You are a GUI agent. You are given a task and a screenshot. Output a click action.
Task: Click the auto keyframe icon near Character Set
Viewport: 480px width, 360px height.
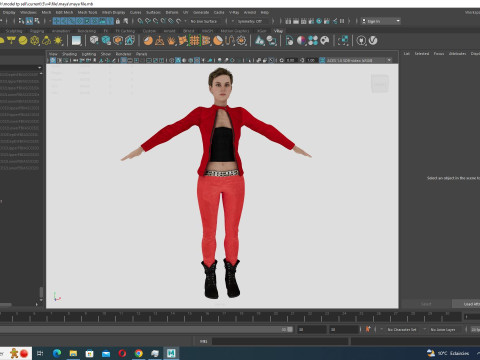(x=368, y=329)
